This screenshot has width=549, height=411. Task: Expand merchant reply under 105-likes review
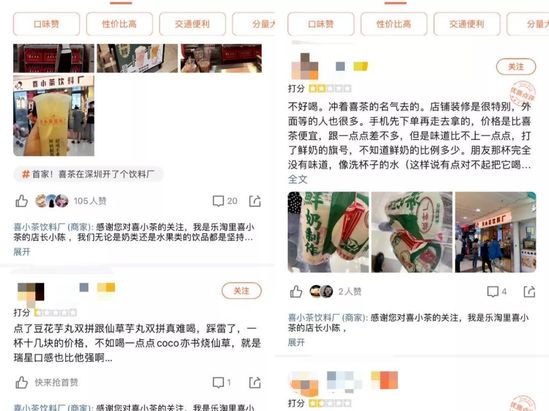(22, 251)
